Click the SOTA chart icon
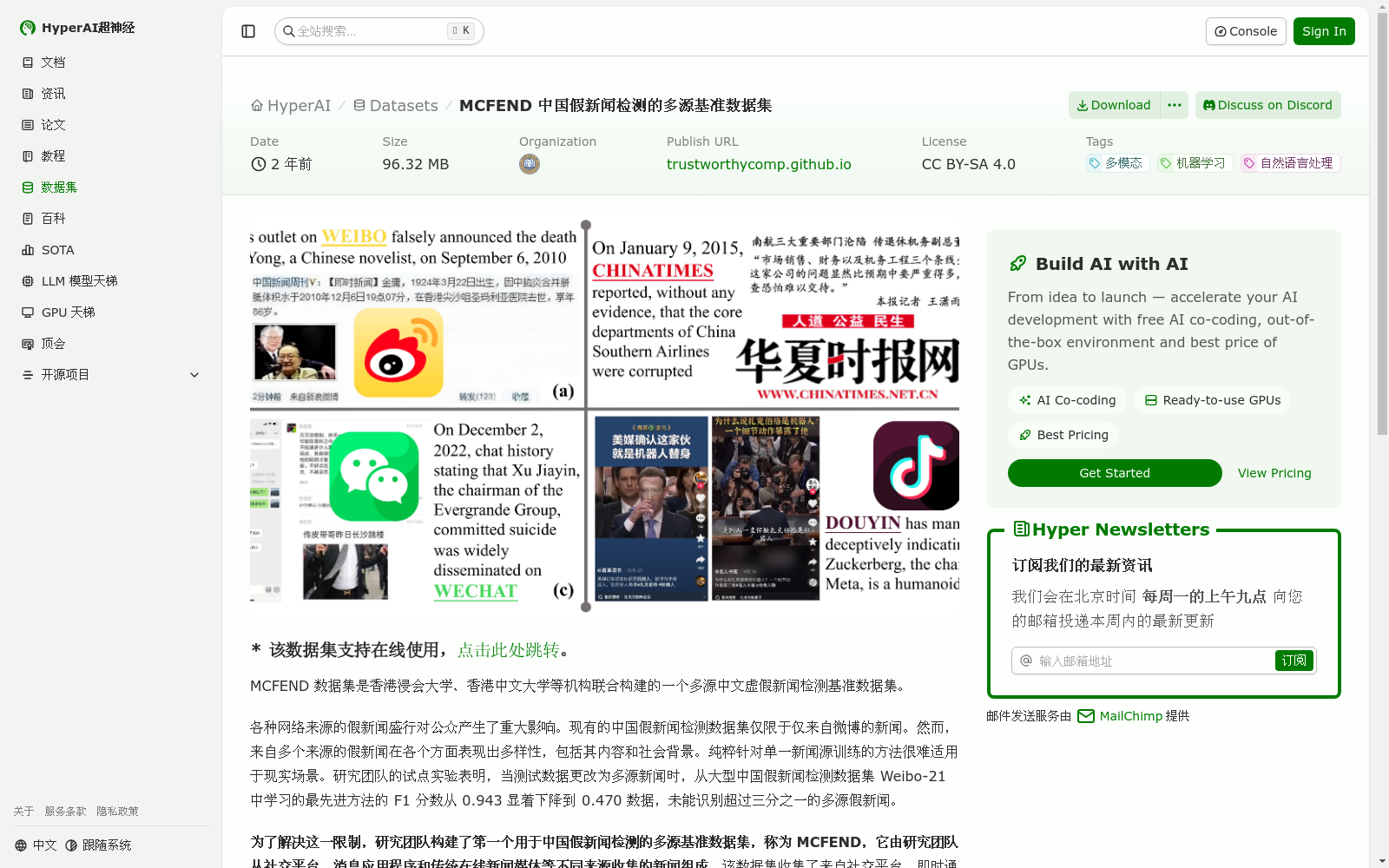The height and width of the screenshot is (868, 1389). tap(28, 250)
